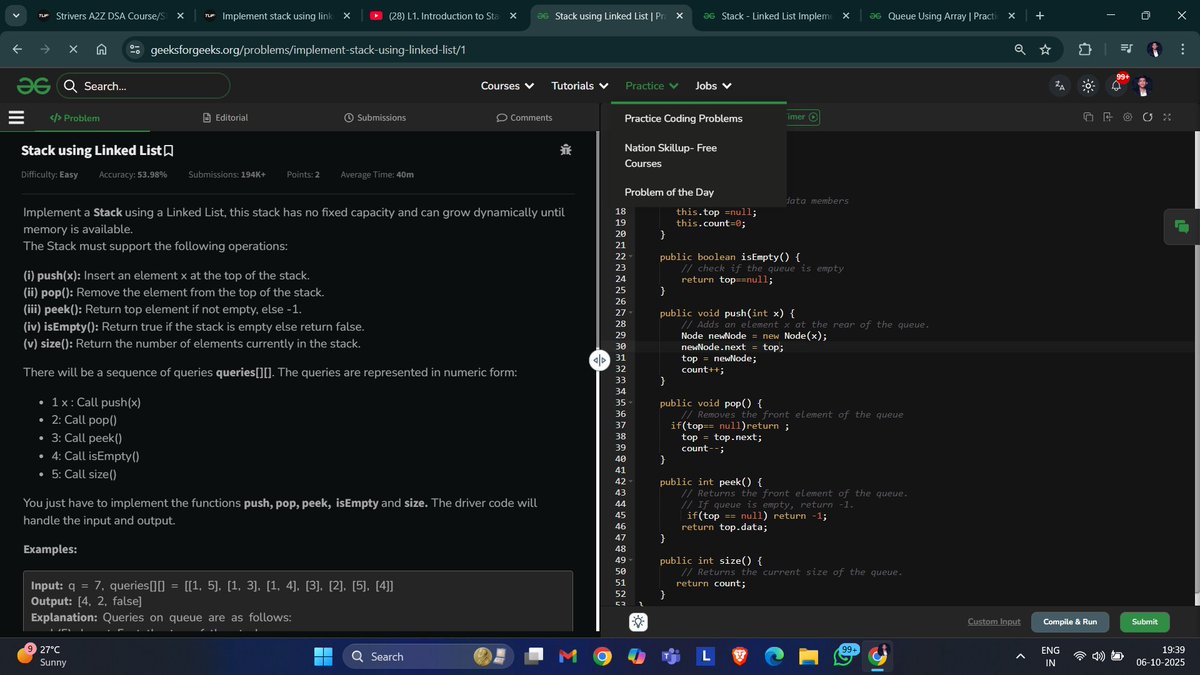
Task: Switch to the Editorial tab
Action: 225,117
